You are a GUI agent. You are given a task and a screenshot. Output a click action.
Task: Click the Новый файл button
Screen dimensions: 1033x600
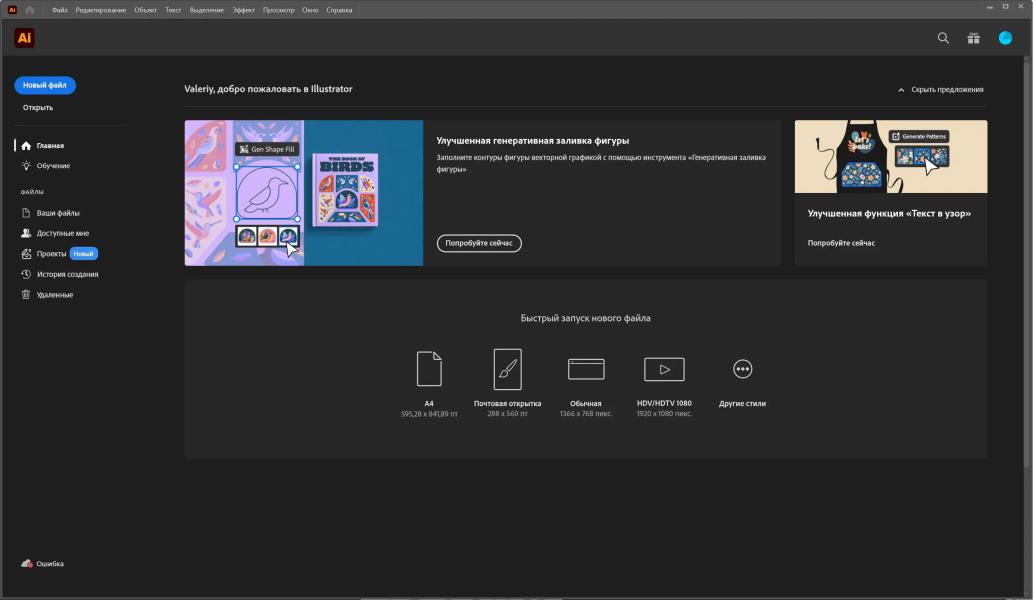click(45, 85)
